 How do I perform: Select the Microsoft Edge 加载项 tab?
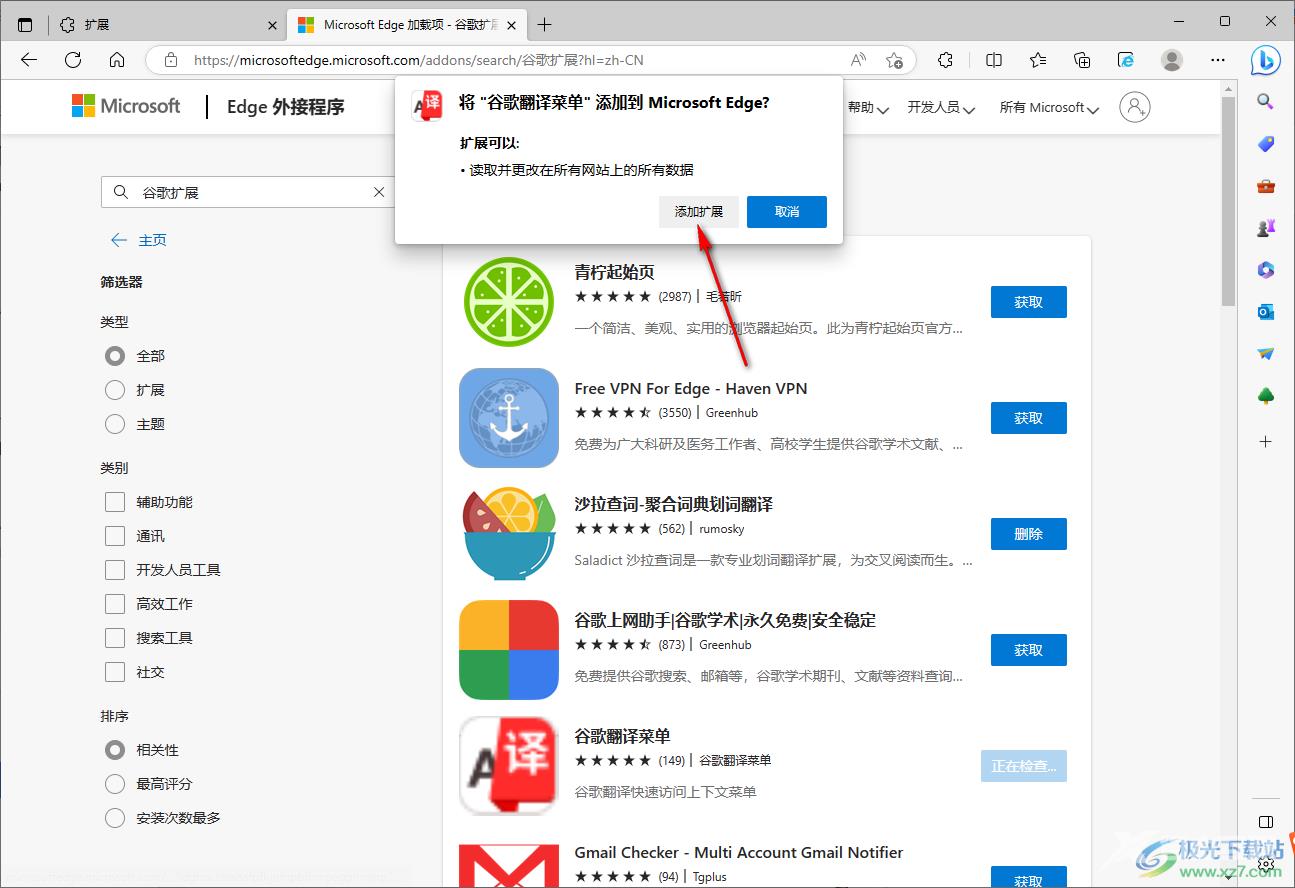[406, 25]
